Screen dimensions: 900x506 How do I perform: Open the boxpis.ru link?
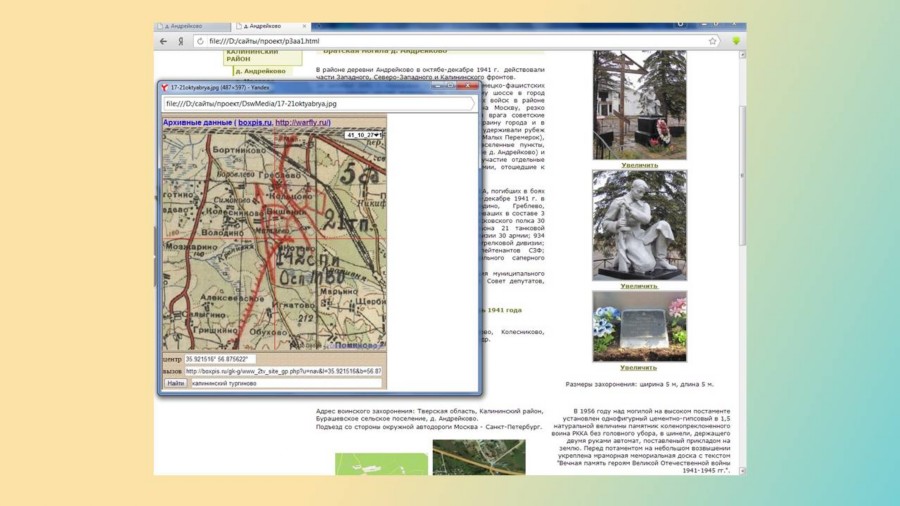253,122
